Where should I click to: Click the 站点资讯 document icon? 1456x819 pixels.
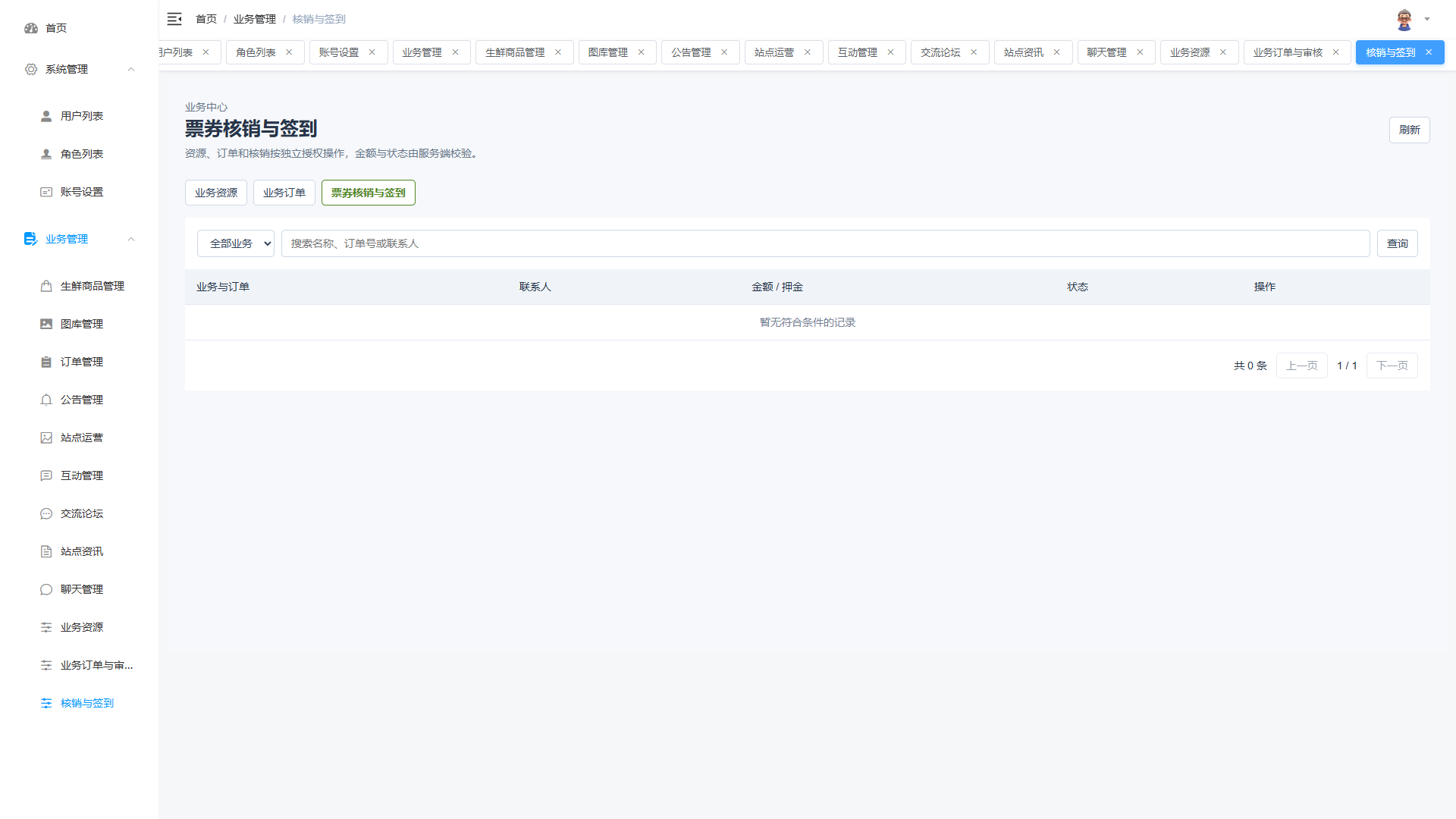click(x=46, y=551)
